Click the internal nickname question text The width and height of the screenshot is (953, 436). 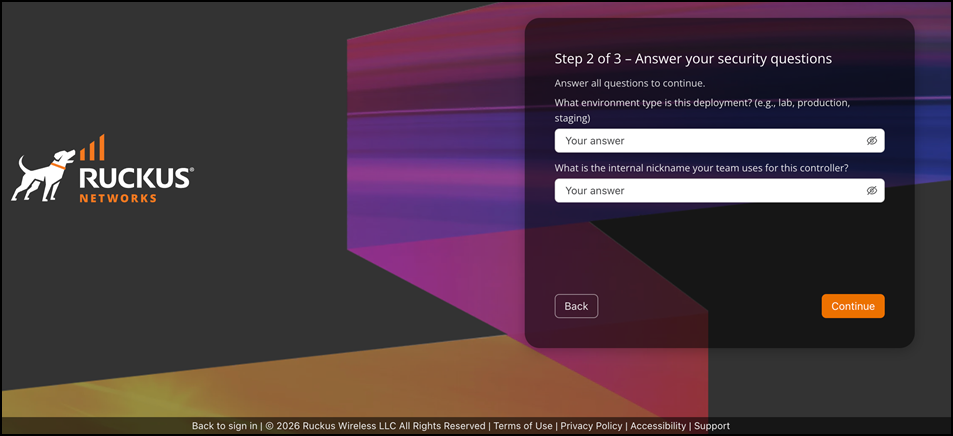click(701, 168)
